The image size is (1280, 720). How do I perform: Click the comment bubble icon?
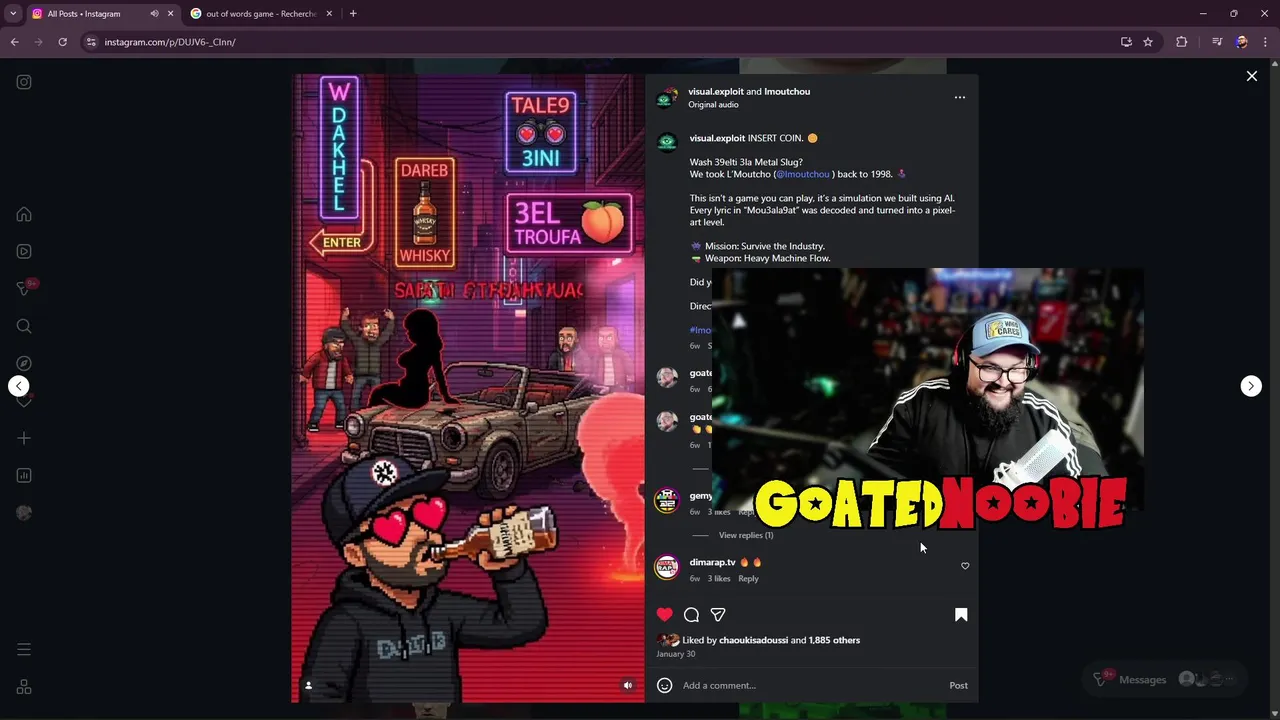pyautogui.click(x=691, y=614)
